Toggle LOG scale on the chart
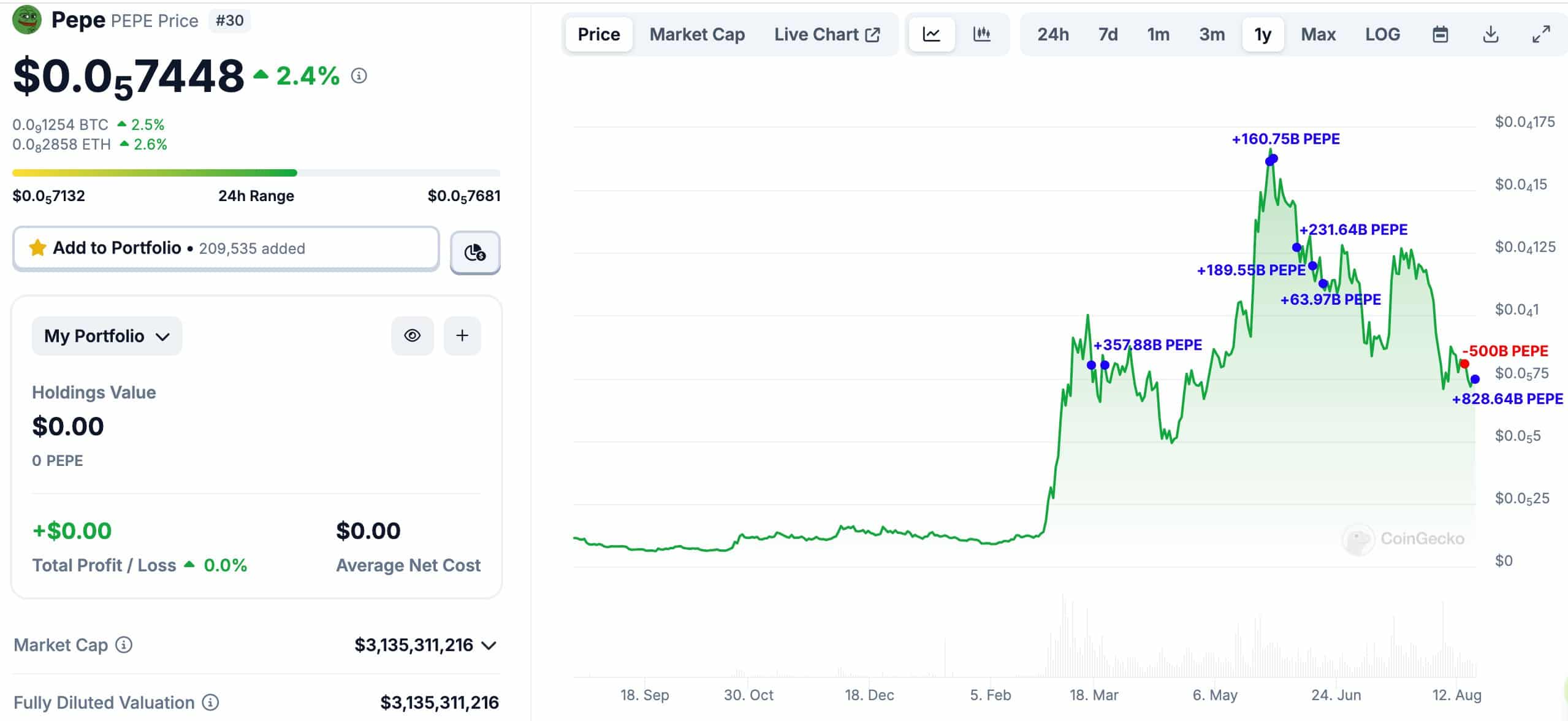Viewport: 1568px width, 721px height. click(1382, 34)
